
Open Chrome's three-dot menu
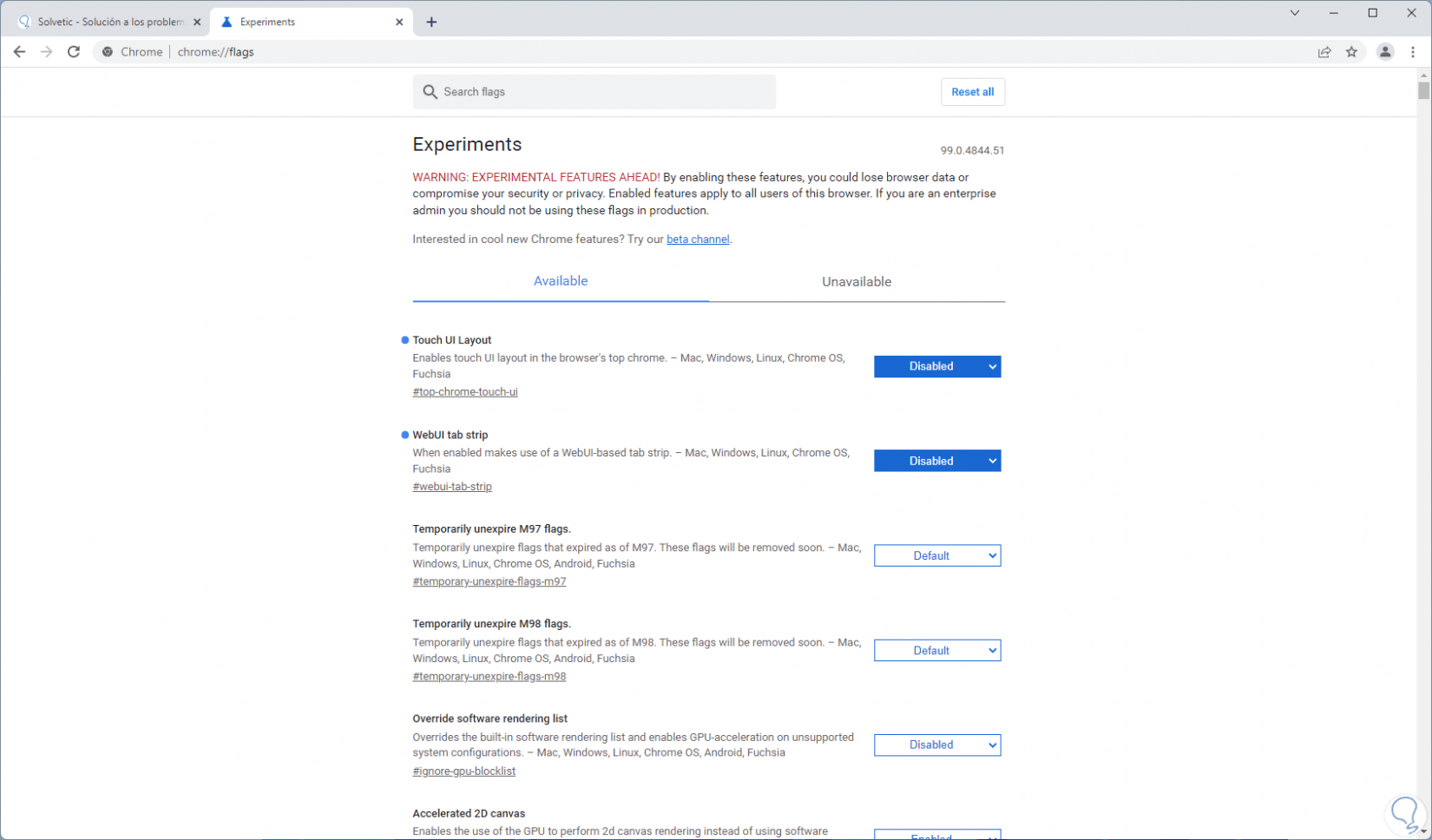point(1413,52)
